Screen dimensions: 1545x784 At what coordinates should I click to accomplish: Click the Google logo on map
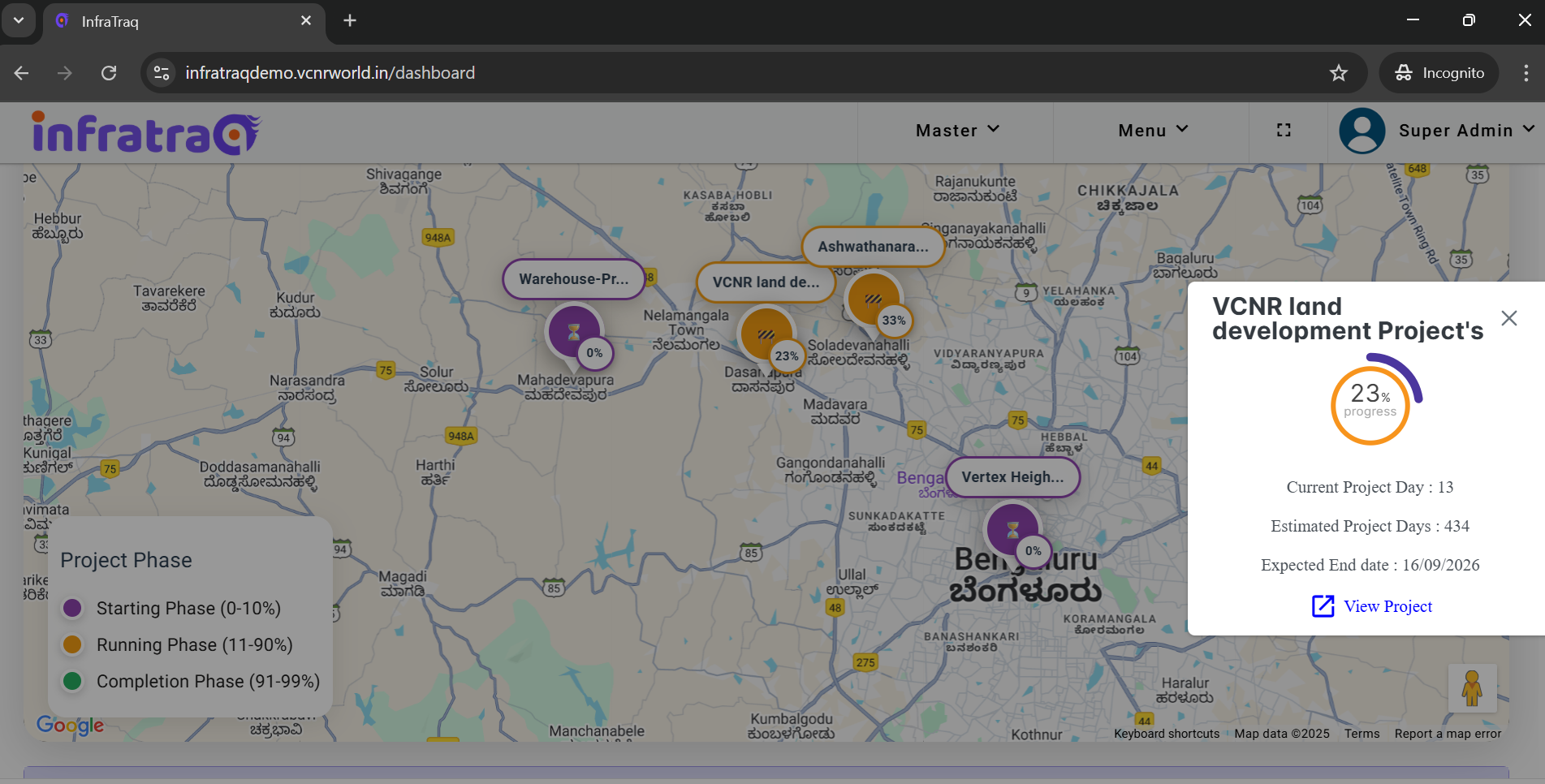tap(71, 725)
